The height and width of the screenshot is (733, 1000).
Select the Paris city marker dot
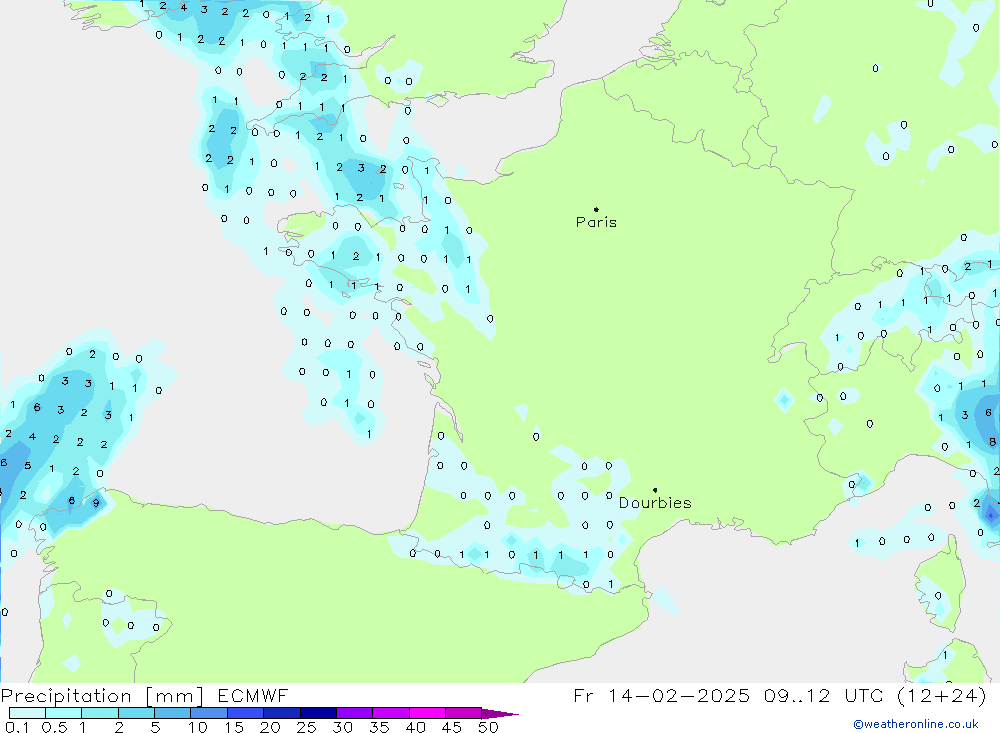click(x=596, y=209)
